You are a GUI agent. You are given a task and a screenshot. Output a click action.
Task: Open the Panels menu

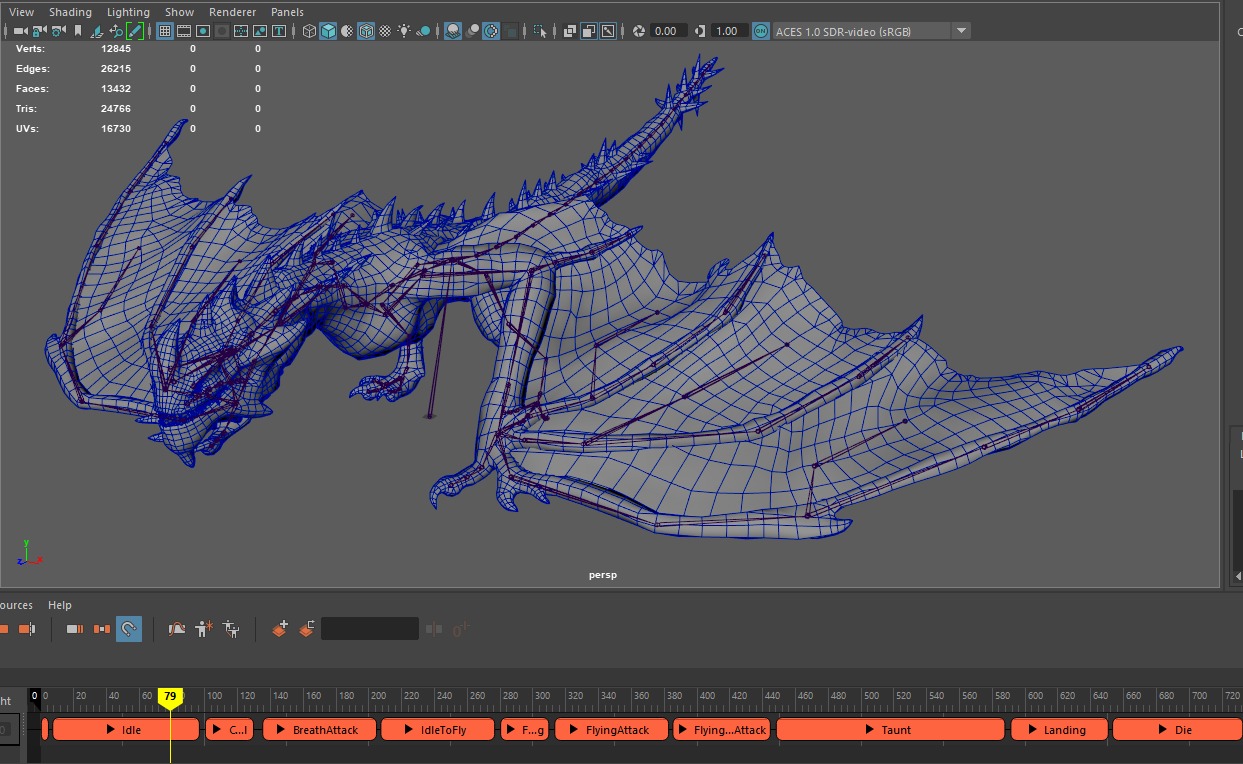(287, 12)
